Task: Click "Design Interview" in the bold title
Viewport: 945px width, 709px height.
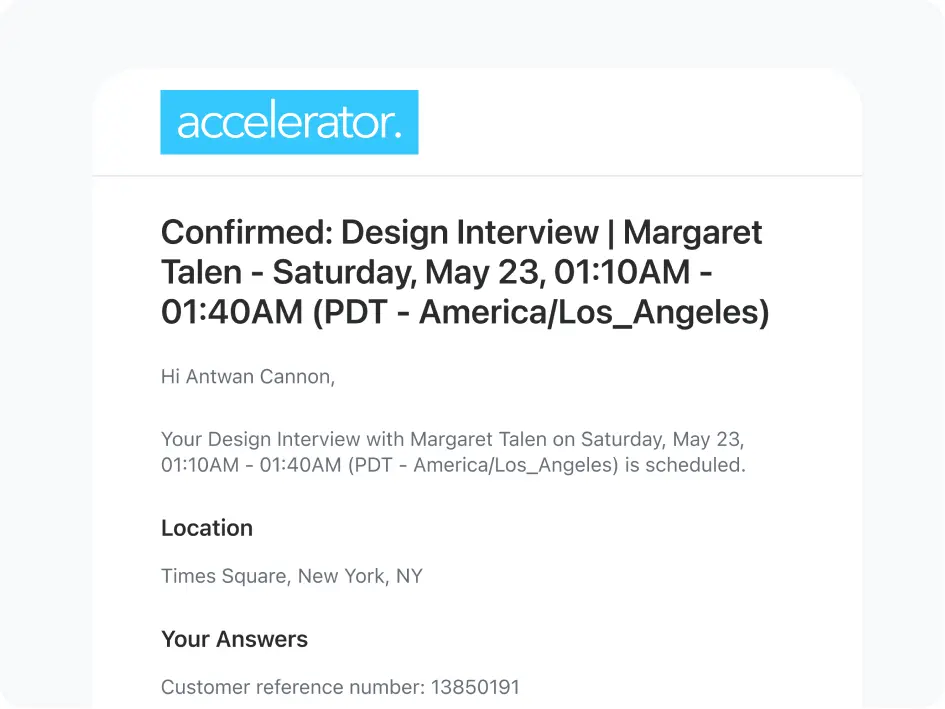Action: [x=469, y=233]
